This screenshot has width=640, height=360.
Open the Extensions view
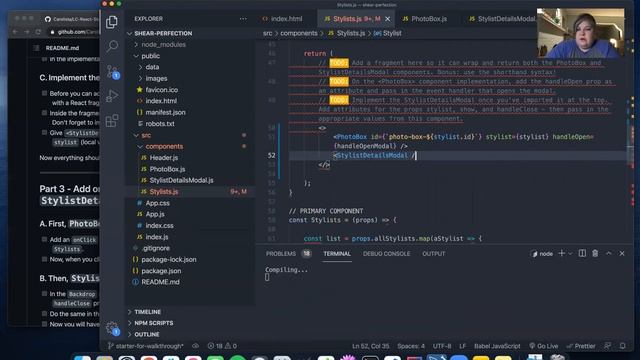coord(112,120)
